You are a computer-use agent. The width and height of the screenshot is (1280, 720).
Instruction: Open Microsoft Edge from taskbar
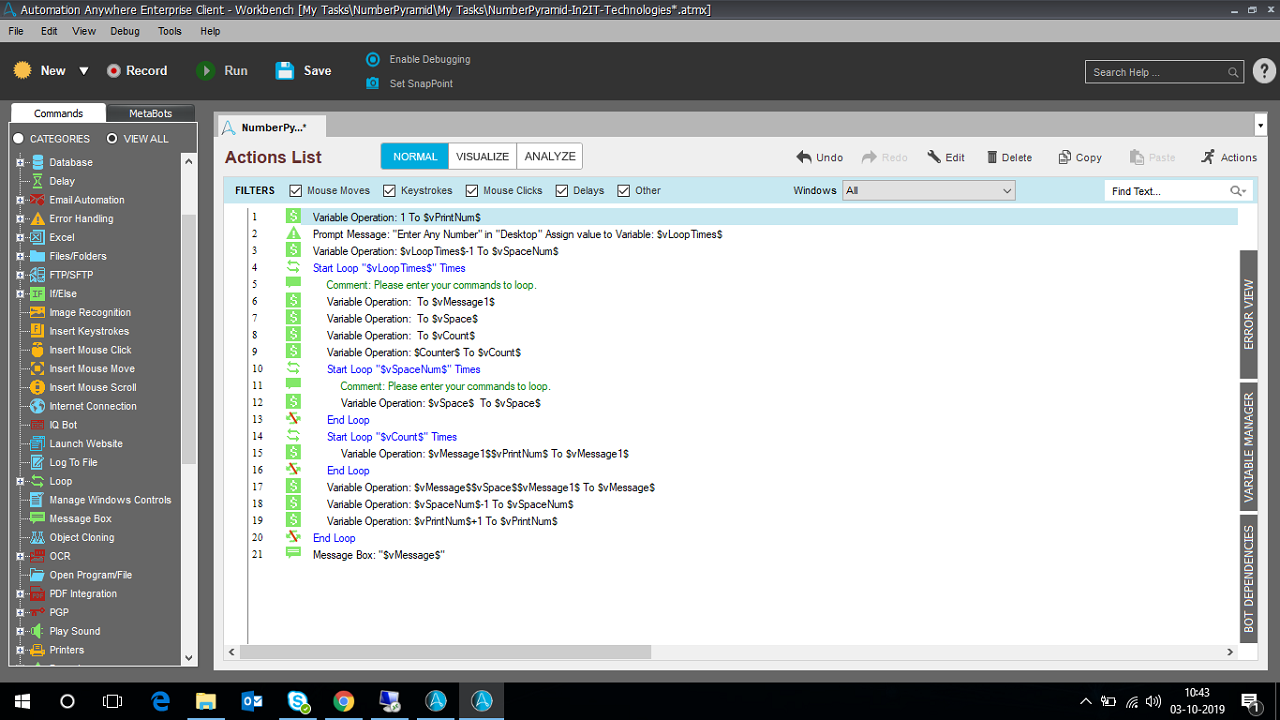(x=160, y=701)
